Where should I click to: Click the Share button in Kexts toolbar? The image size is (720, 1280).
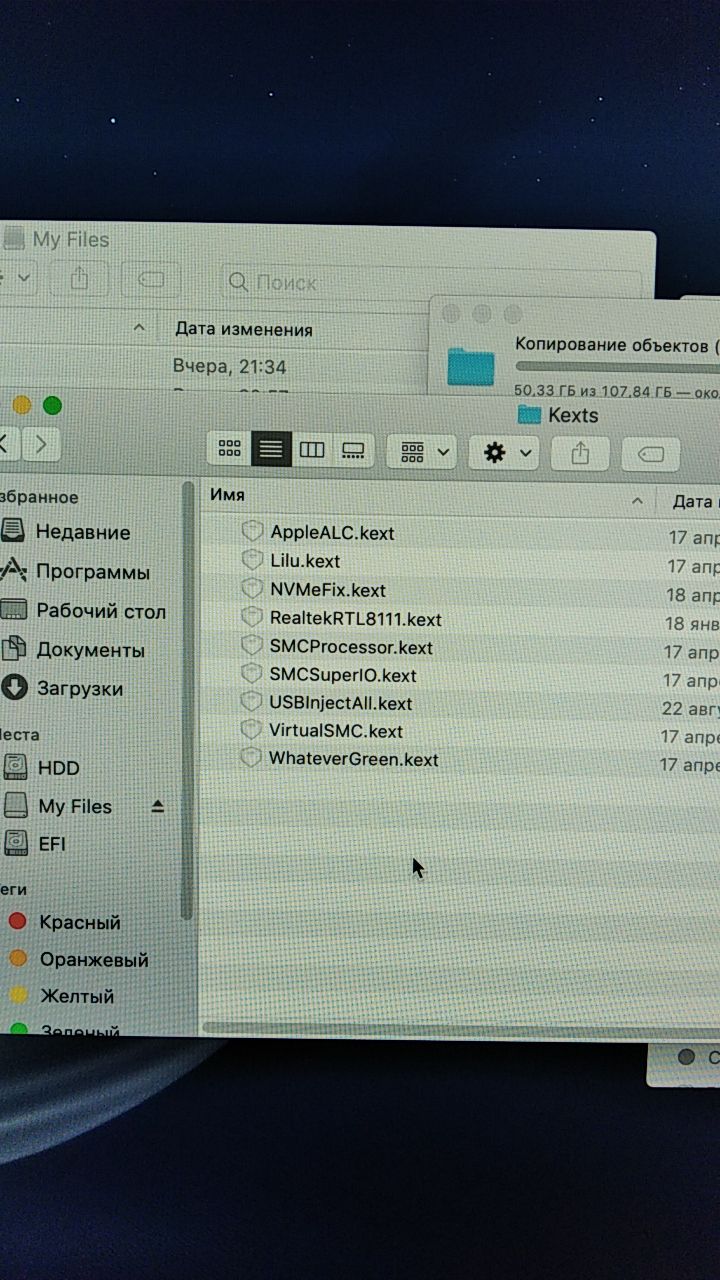coord(580,454)
